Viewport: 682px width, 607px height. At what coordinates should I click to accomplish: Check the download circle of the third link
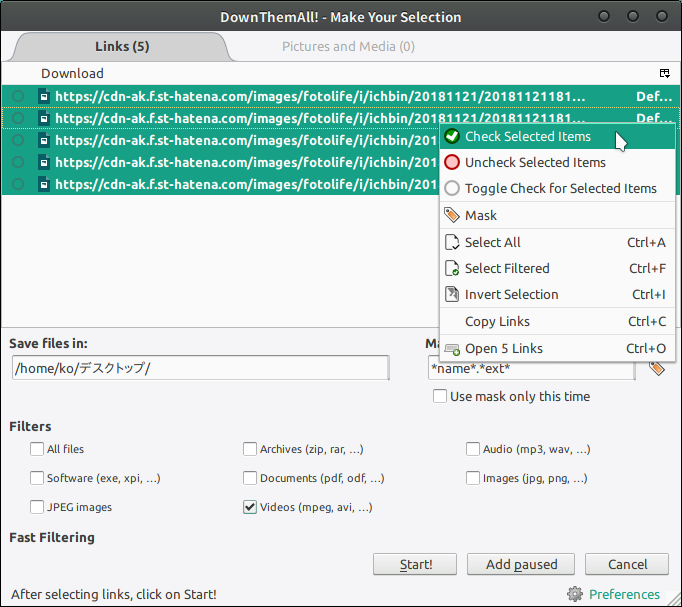[x=18, y=140]
